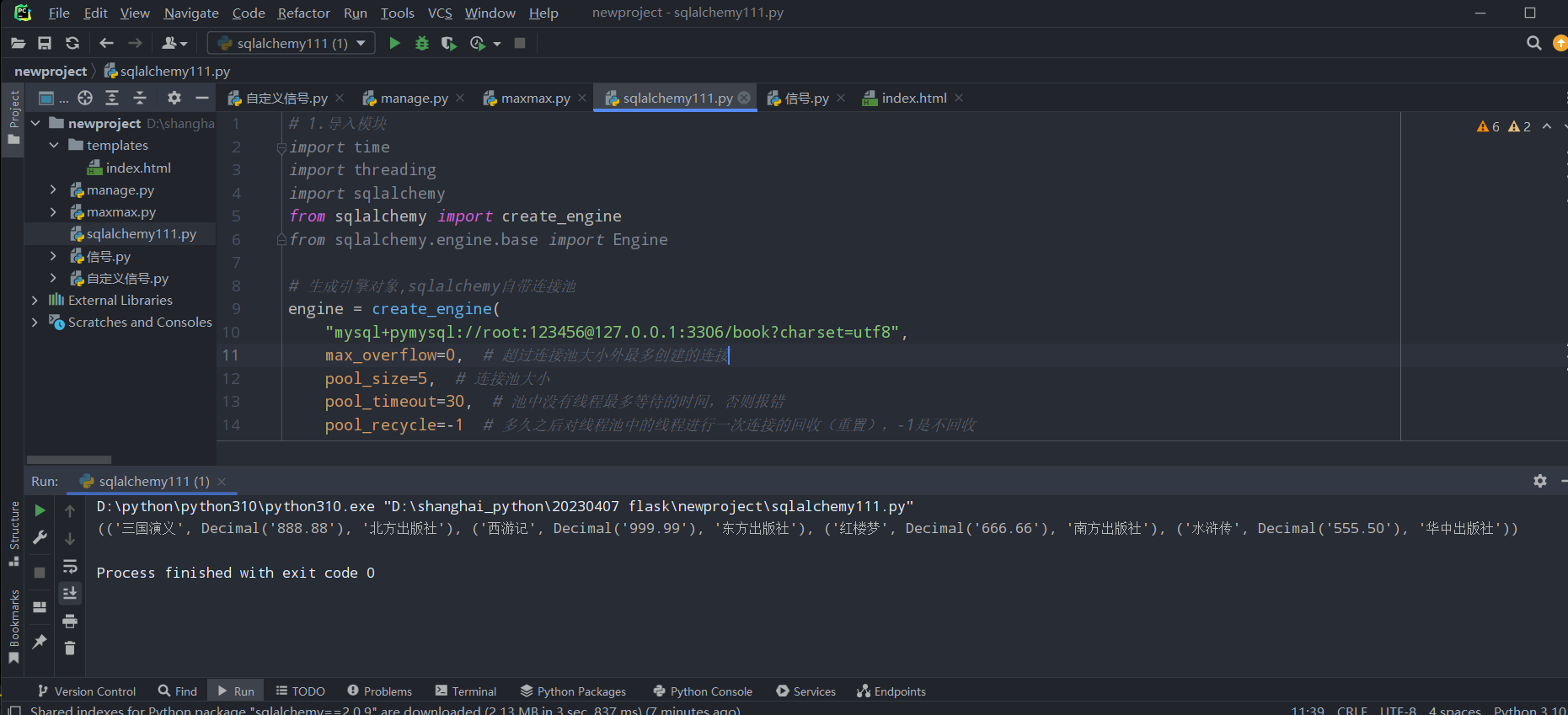Reload all files from disk

point(72,43)
